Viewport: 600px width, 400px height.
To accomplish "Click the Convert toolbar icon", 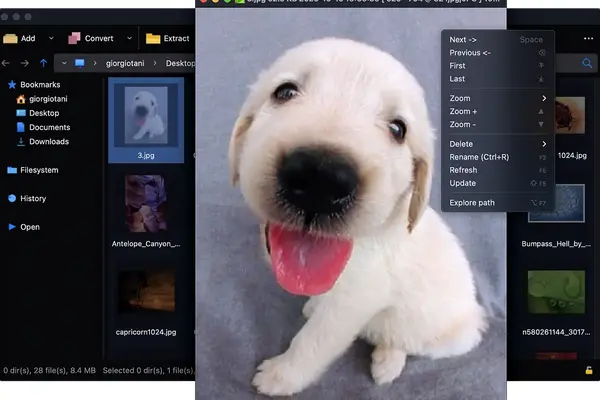I will click(74, 39).
